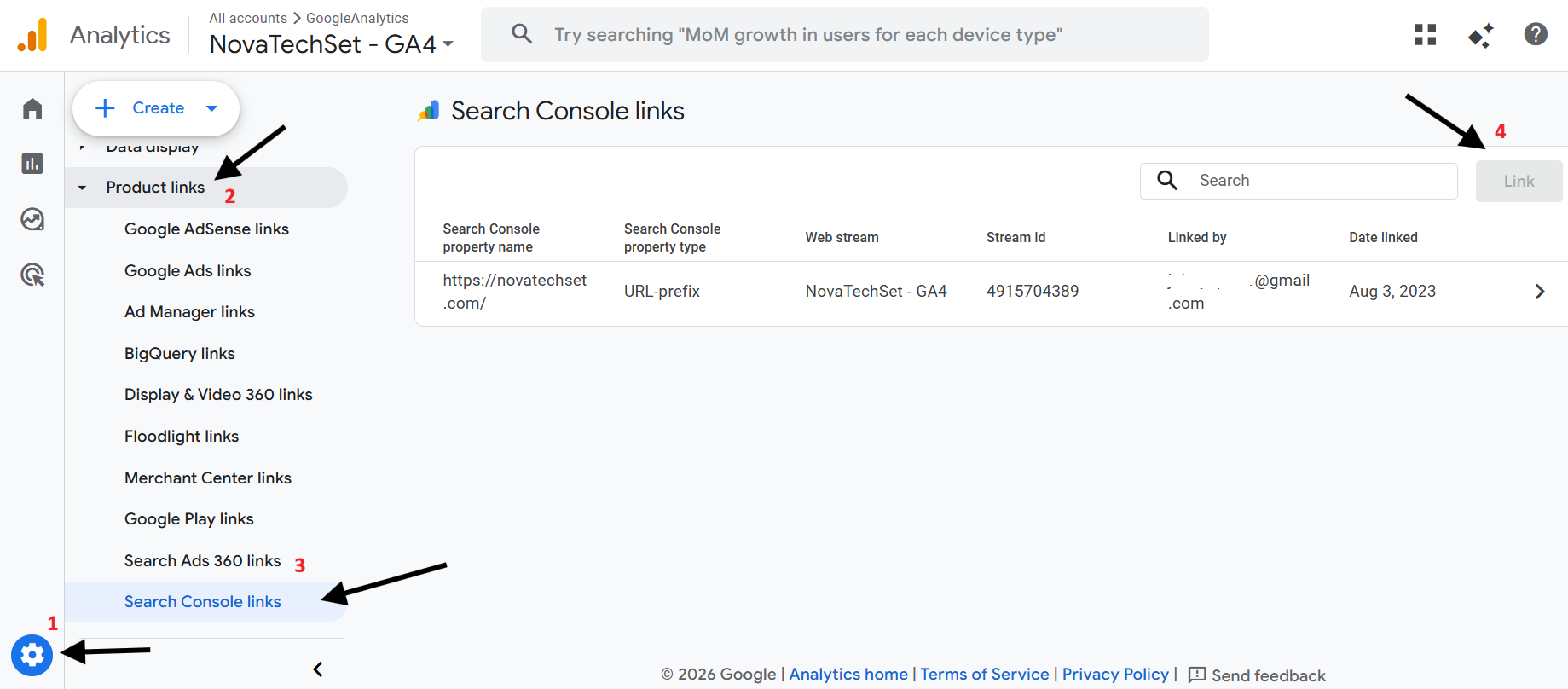Click the Stream id column header
The height and width of the screenshot is (689, 1568).
point(1015,238)
